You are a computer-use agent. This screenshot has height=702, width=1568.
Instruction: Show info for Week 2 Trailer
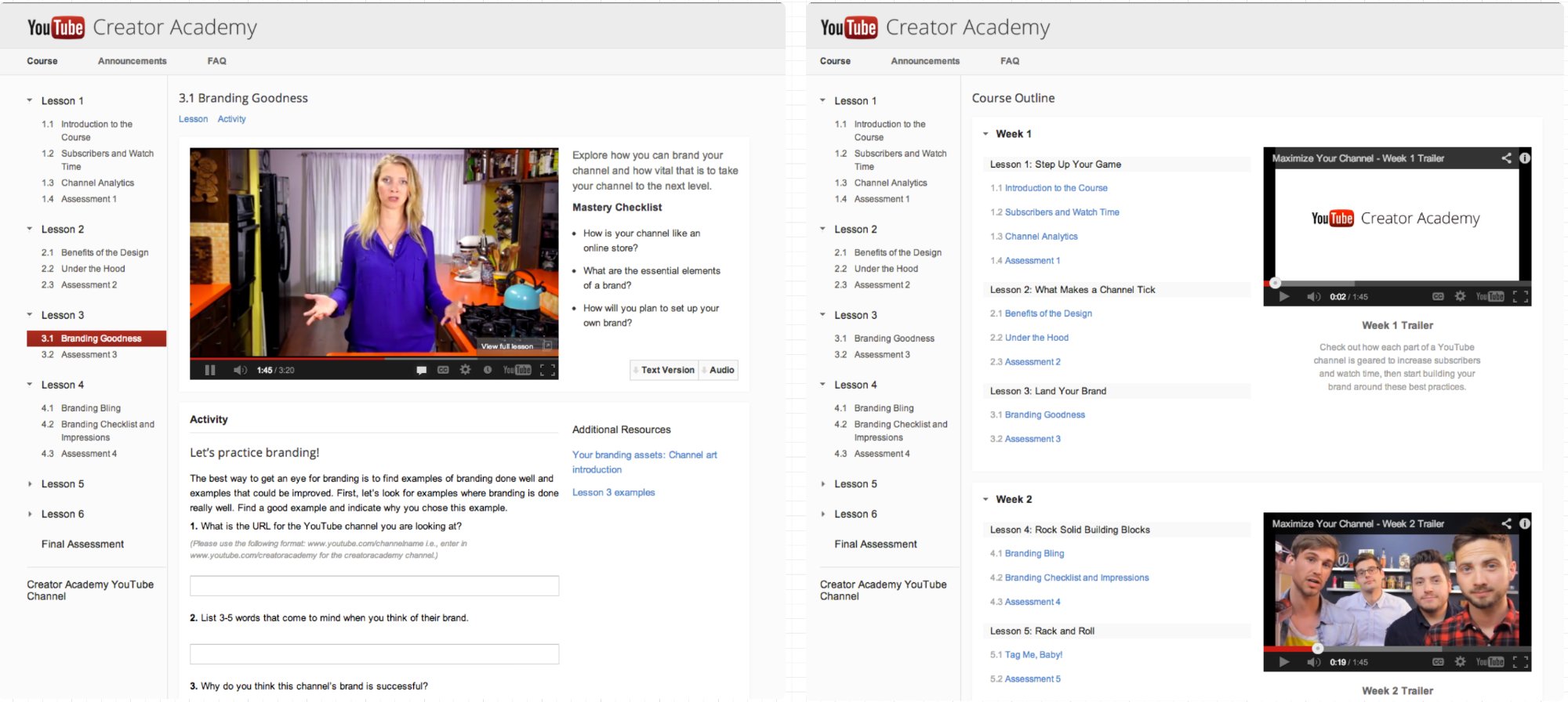[1524, 523]
